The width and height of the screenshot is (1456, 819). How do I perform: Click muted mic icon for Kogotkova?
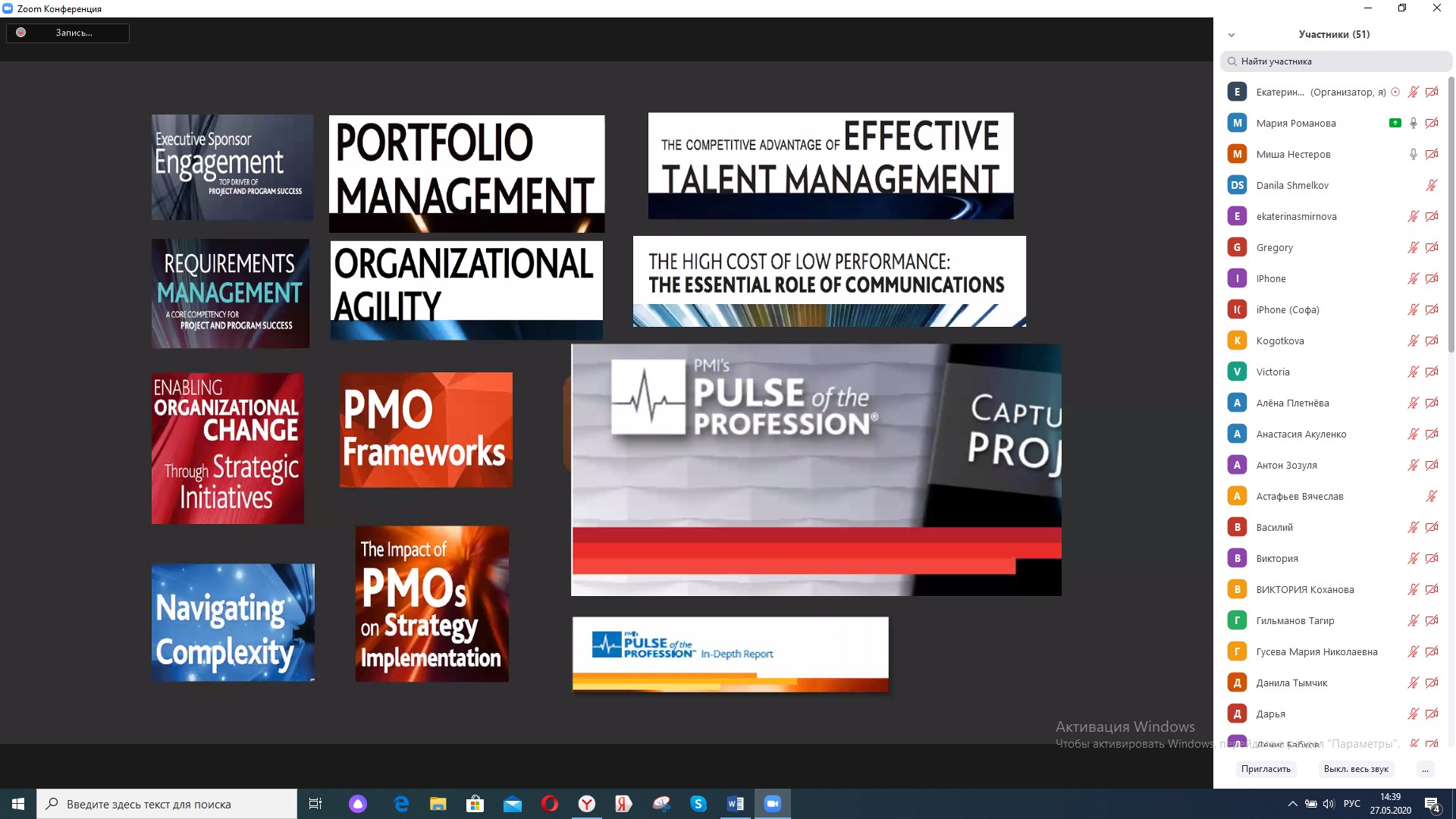point(1414,340)
